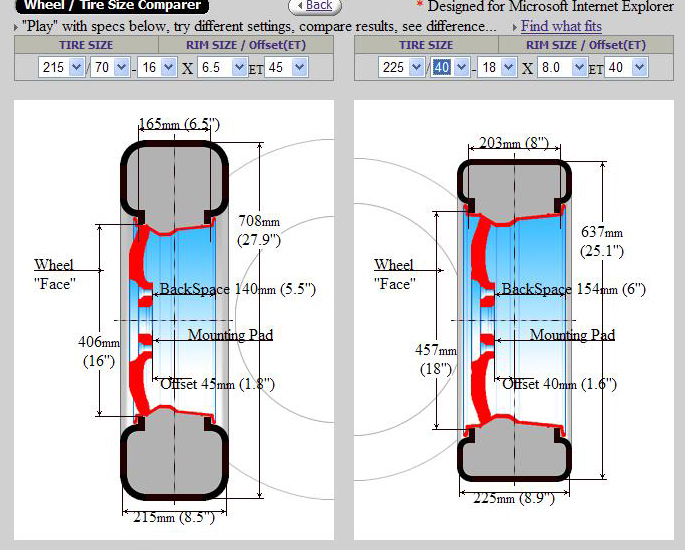This screenshot has height=550, width=685.
Task: Click the Back button at top
Action: [314, 6]
